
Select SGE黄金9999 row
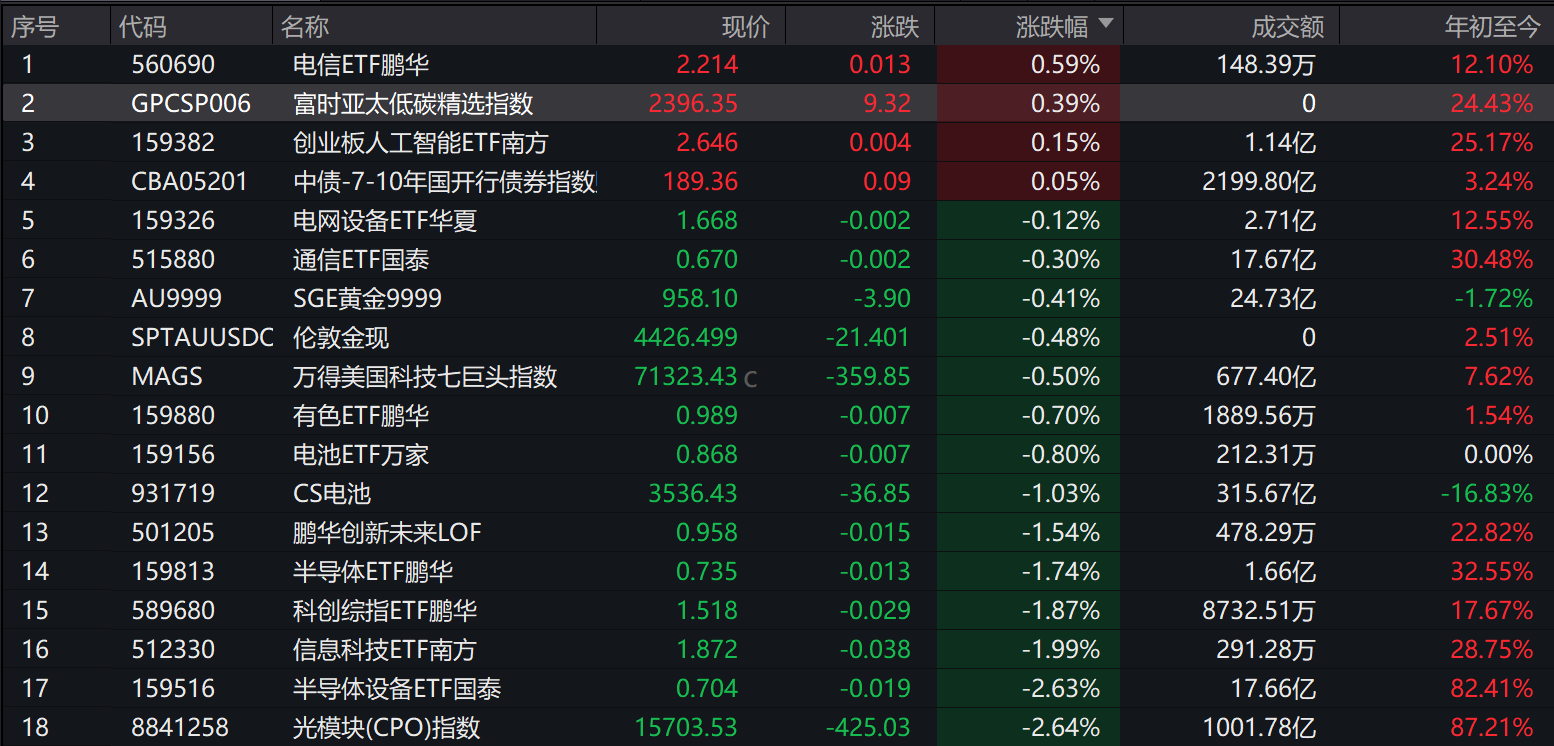click(777, 299)
